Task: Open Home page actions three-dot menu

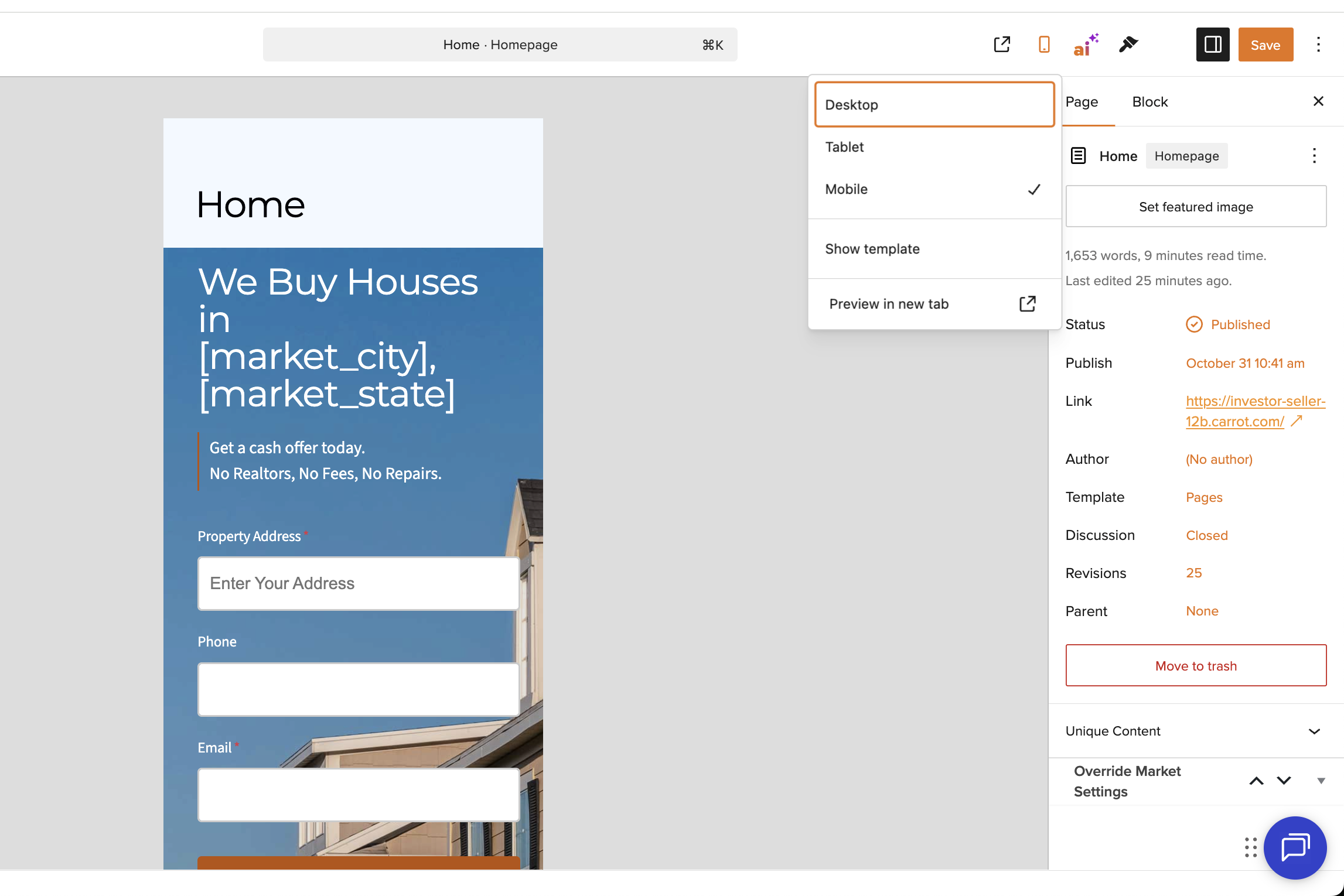Action: point(1314,156)
